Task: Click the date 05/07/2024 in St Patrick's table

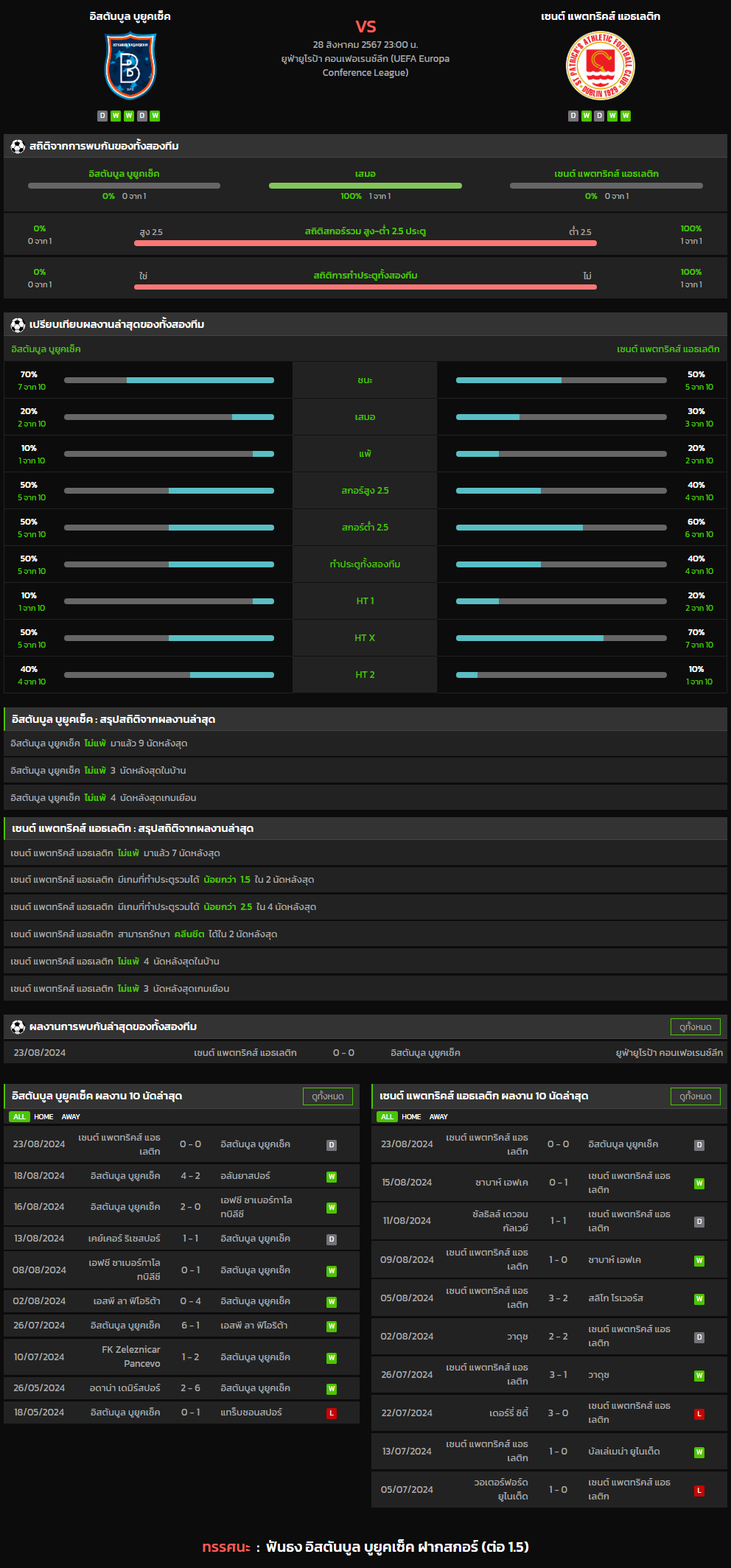Action: (x=407, y=1490)
